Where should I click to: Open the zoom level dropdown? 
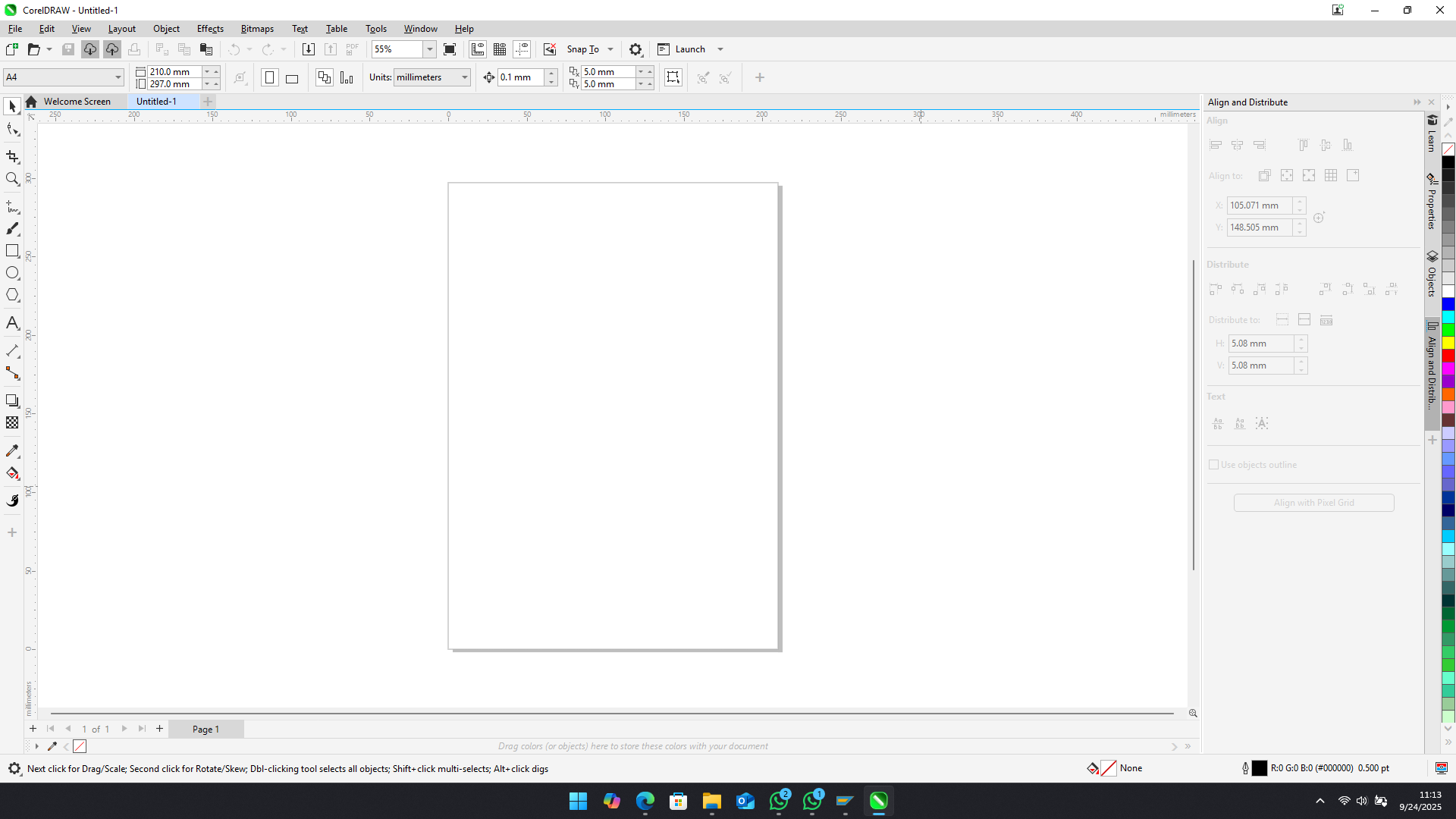click(429, 49)
